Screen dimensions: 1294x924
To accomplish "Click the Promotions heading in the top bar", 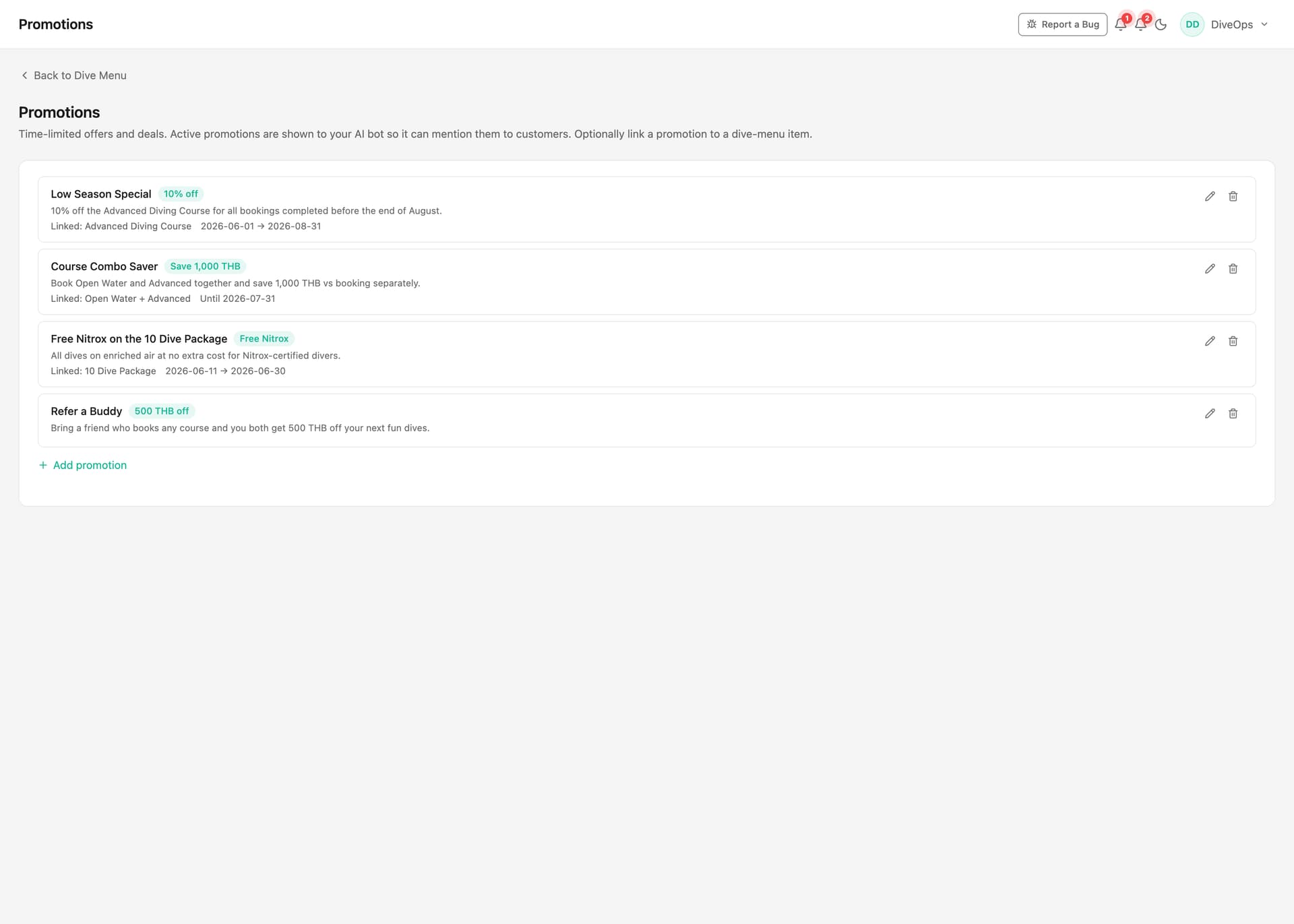I will pyautogui.click(x=56, y=24).
